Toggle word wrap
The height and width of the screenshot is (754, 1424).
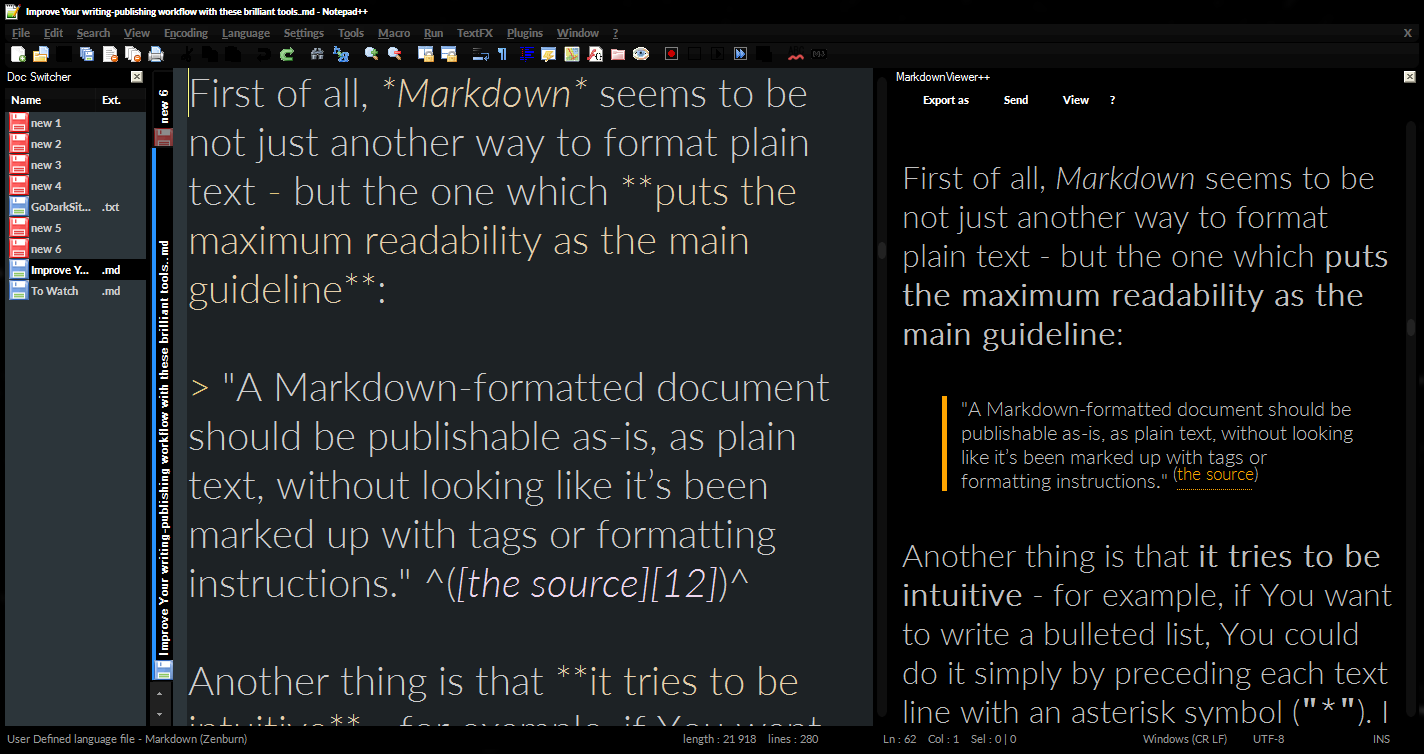(x=480, y=53)
